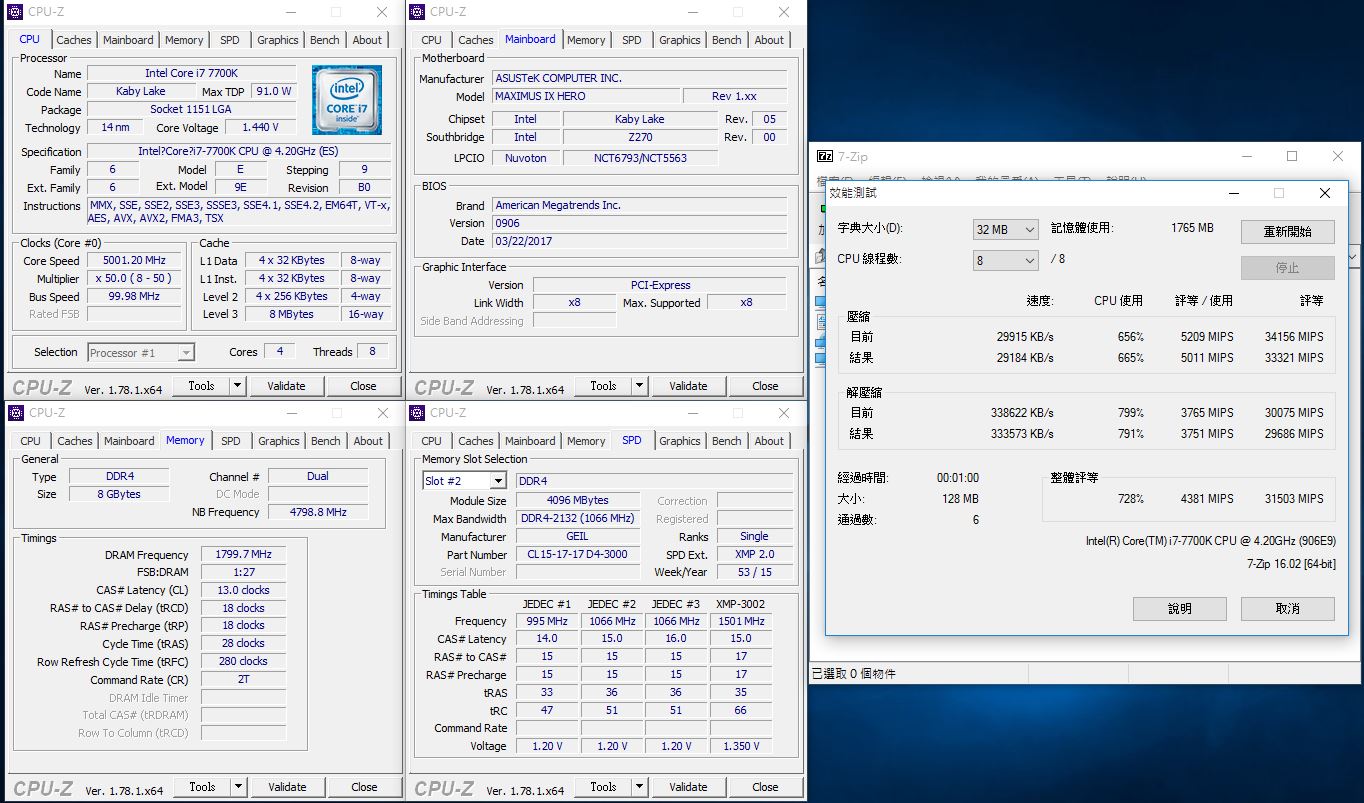Viewport: 1364px width, 803px height.
Task: Click the XMP-3002 Voltage cell 1.350 V
Action: [740, 746]
